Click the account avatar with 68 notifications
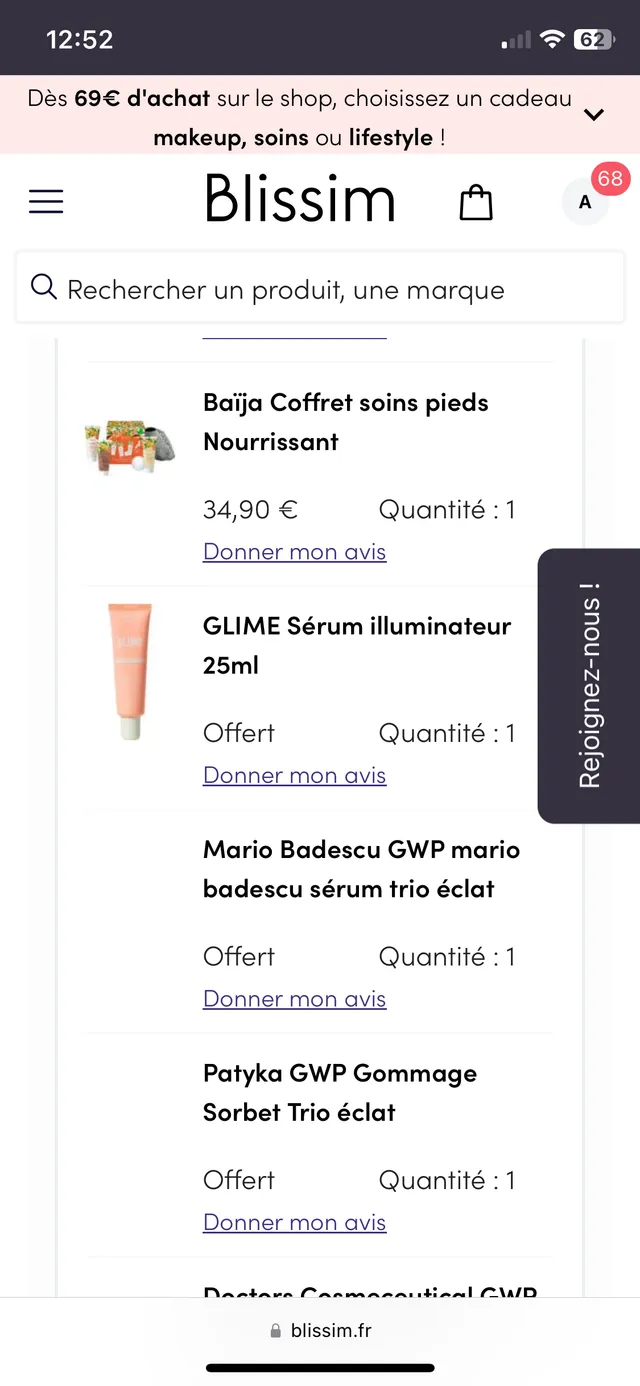 pyautogui.click(x=585, y=201)
